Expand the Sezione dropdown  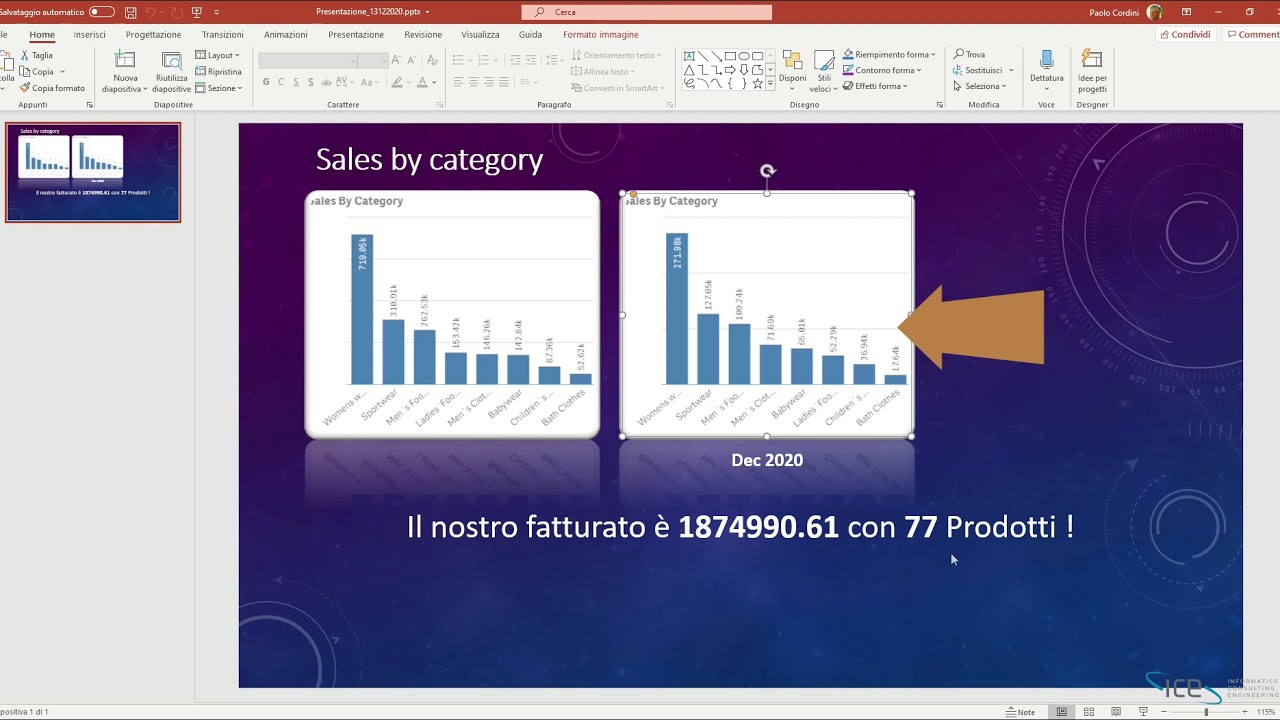[x=218, y=88]
